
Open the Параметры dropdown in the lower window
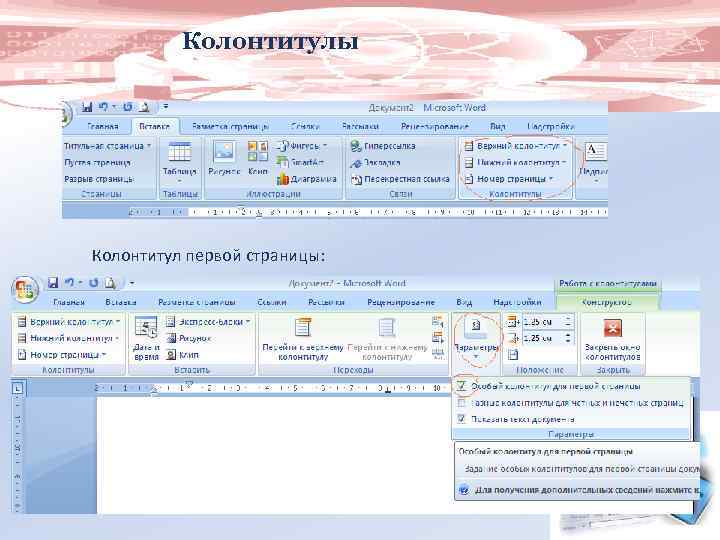pos(476,339)
